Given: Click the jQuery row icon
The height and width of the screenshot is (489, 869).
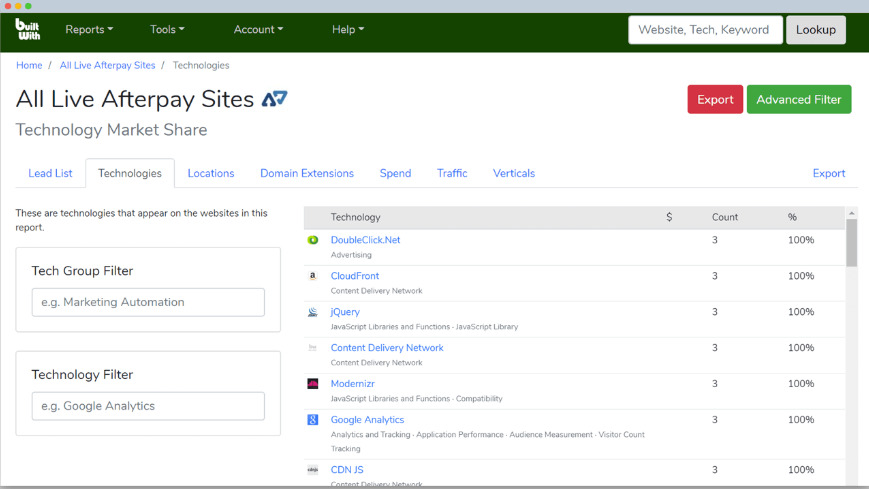Looking at the screenshot, I should point(313,312).
